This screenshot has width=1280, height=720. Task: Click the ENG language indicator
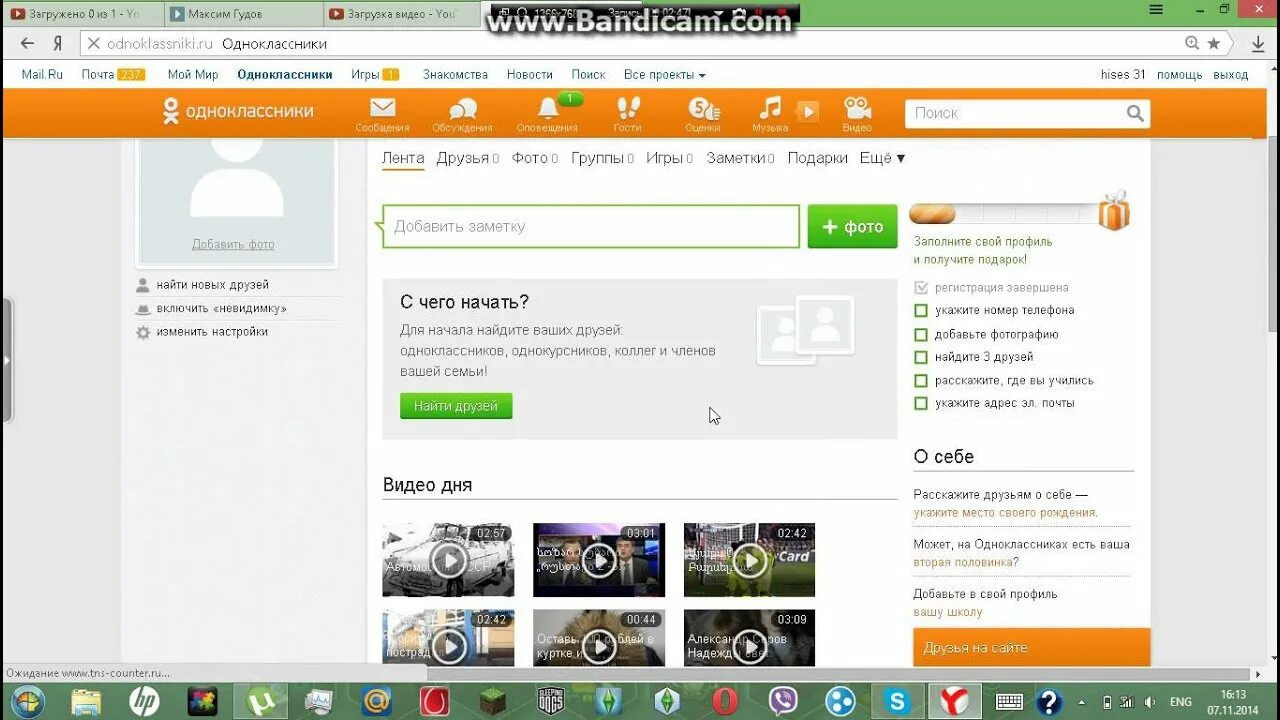point(1181,702)
